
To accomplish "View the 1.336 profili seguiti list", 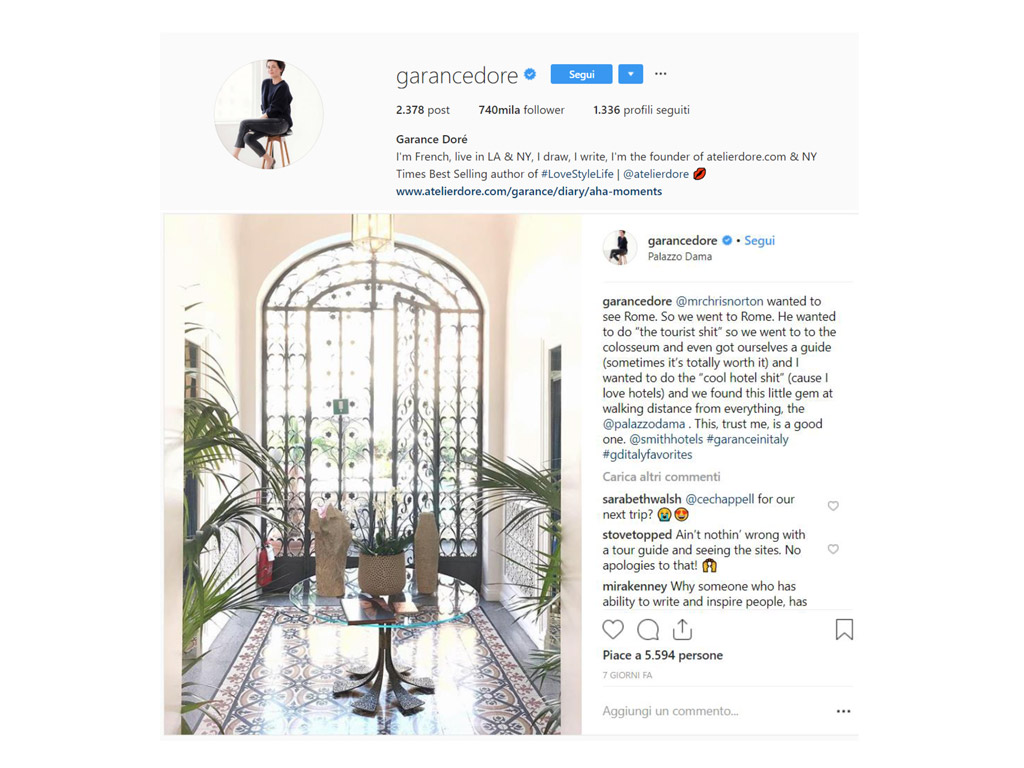I will tap(641, 110).
